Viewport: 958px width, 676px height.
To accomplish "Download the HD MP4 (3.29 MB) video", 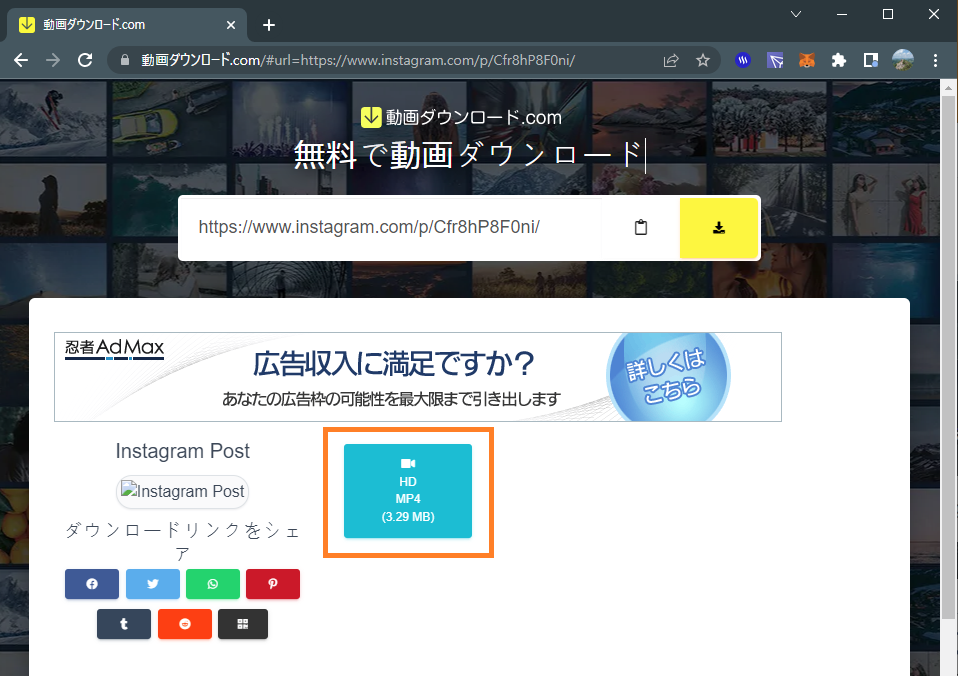I will pos(408,491).
